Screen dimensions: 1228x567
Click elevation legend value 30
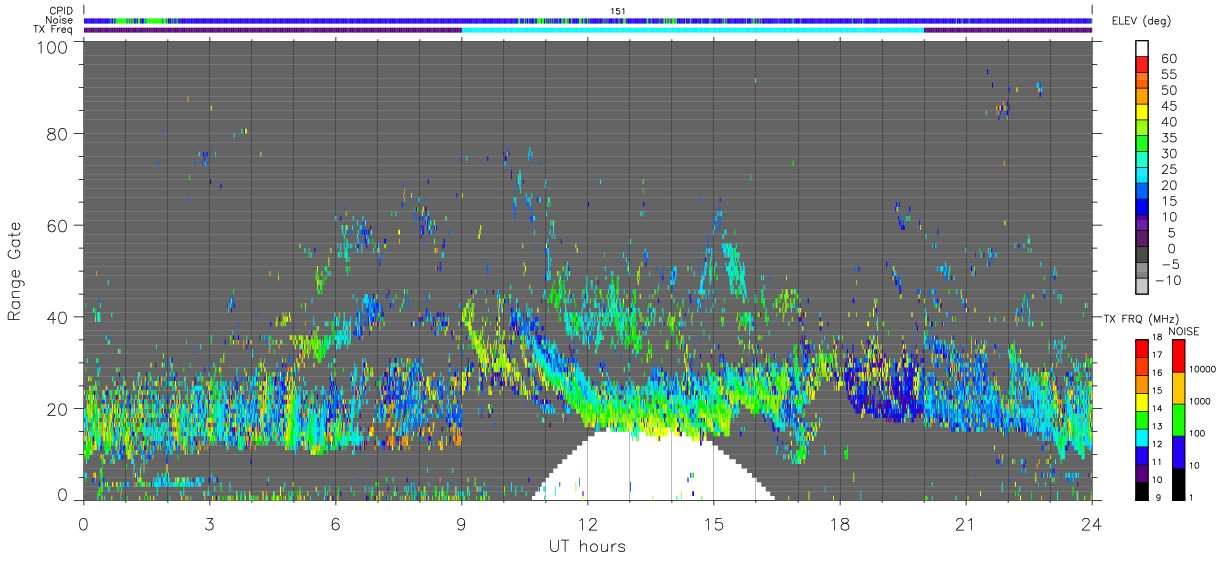pos(1168,154)
